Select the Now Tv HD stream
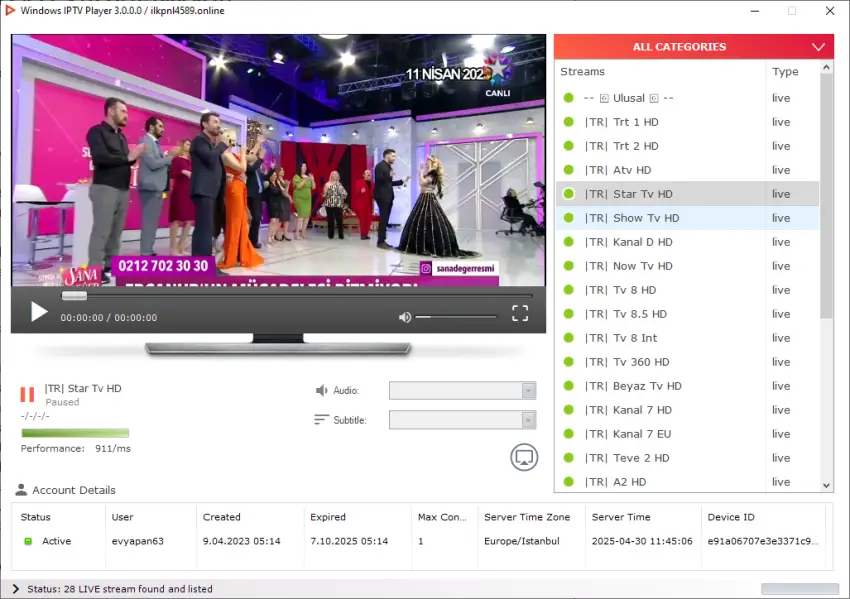 pos(687,266)
